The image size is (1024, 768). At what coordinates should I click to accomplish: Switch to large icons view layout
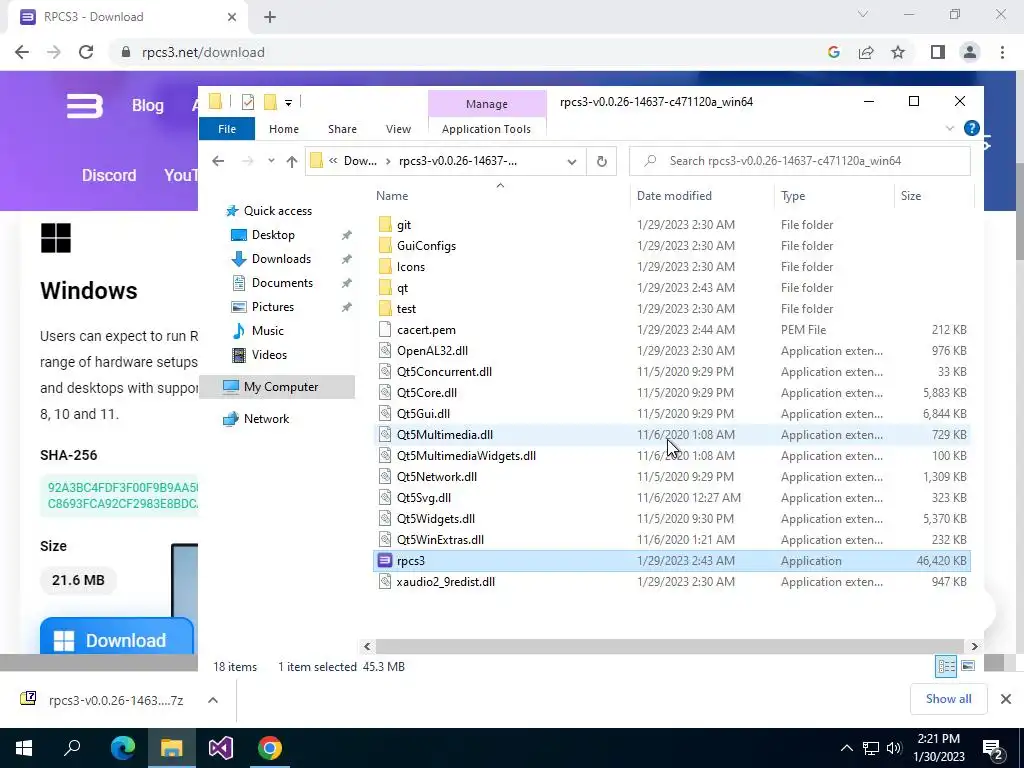(x=968, y=666)
